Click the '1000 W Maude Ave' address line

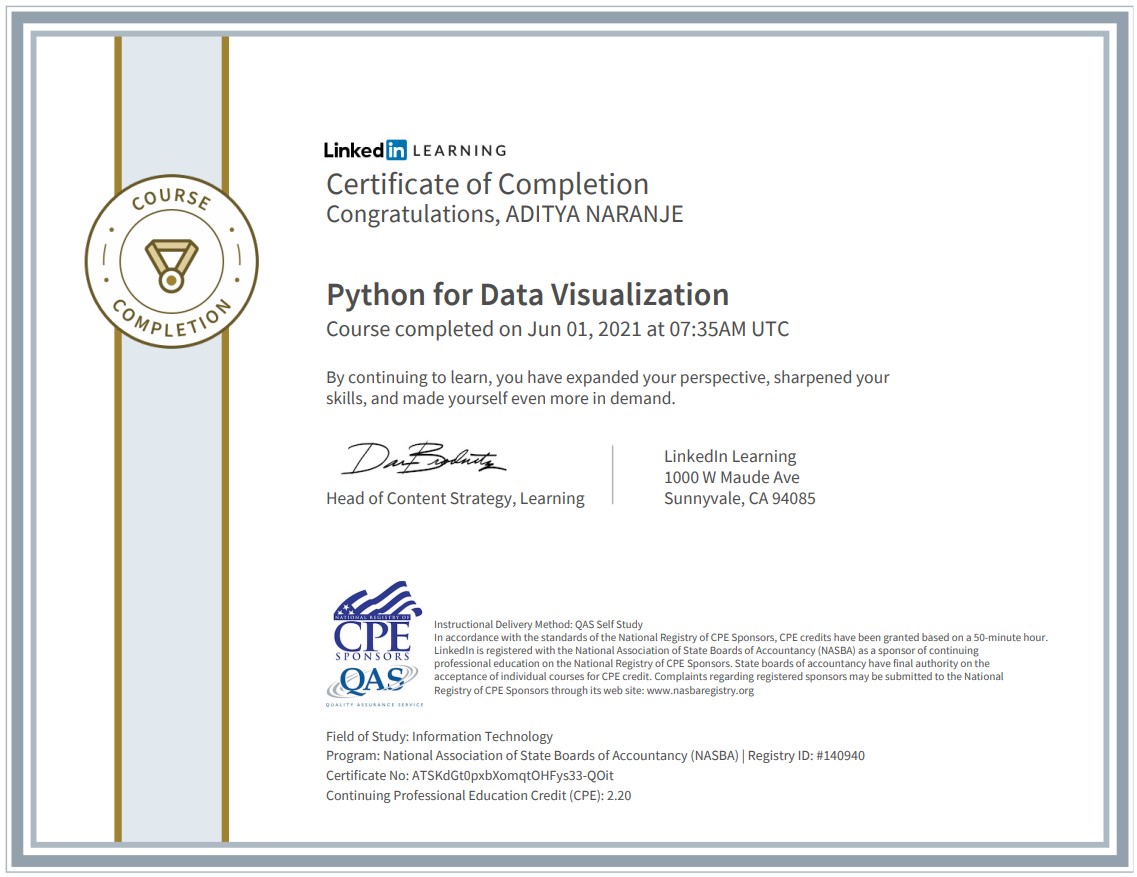pyautogui.click(x=731, y=477)
